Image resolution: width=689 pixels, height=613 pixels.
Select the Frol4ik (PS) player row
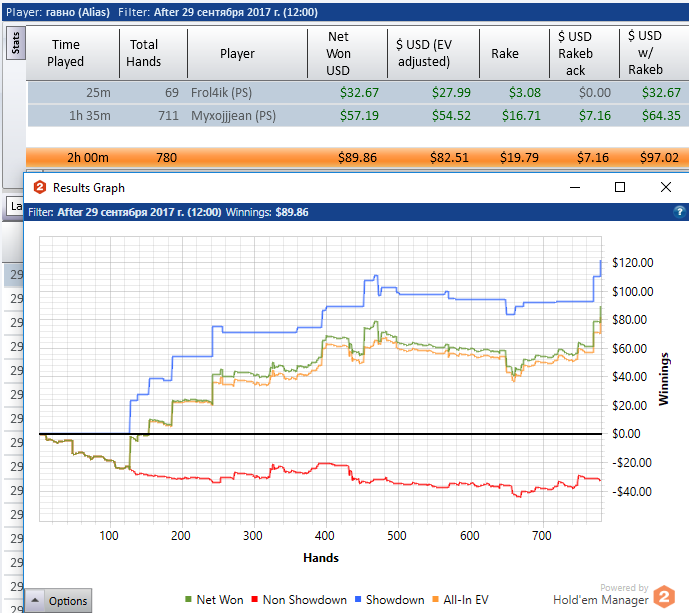pyautogui.click(x=358, y=92)
